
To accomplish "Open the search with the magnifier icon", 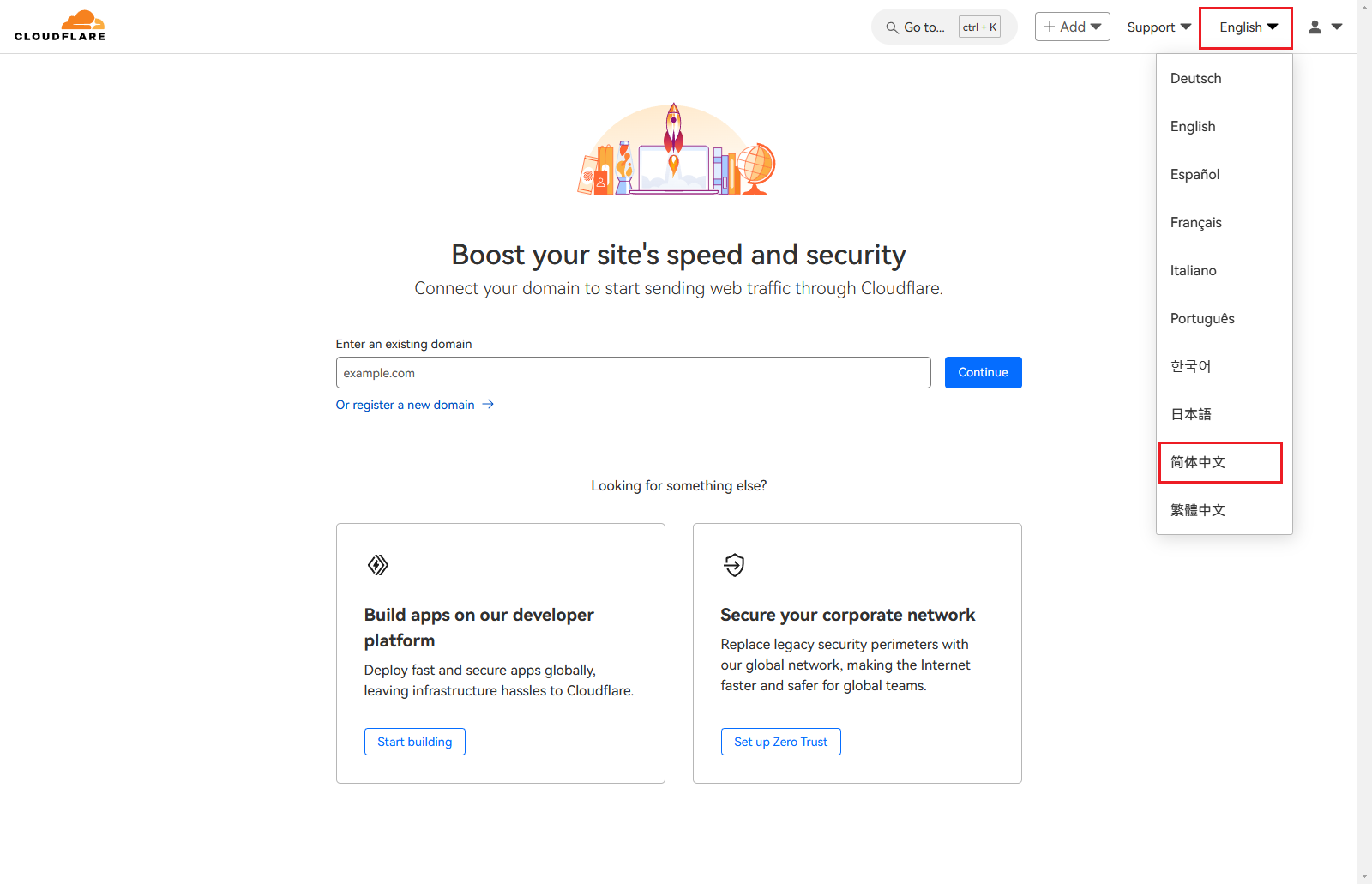I will point(892,27).
